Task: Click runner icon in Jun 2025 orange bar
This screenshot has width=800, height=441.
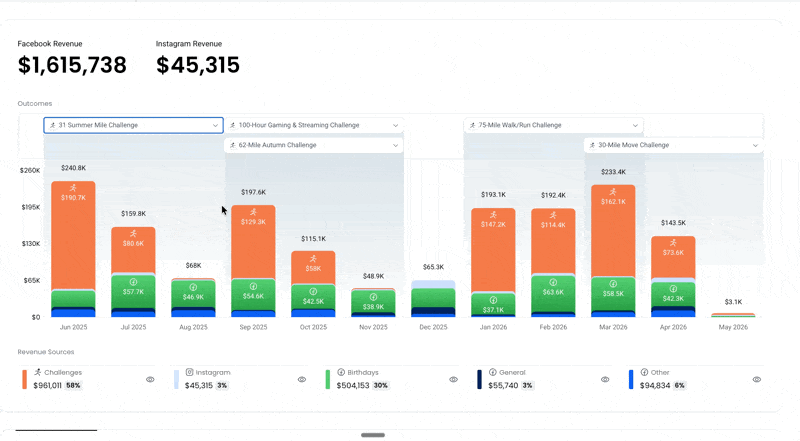Action: click(73, 188)
